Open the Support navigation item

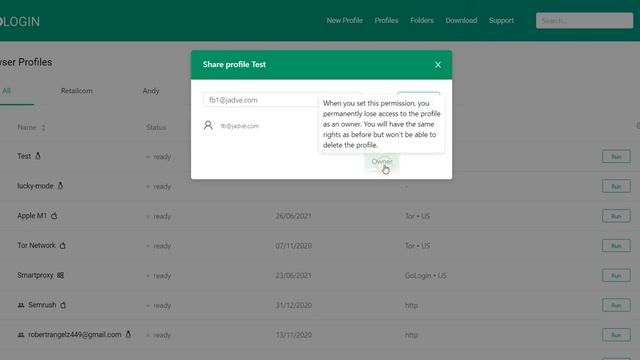tap(501, 20)
